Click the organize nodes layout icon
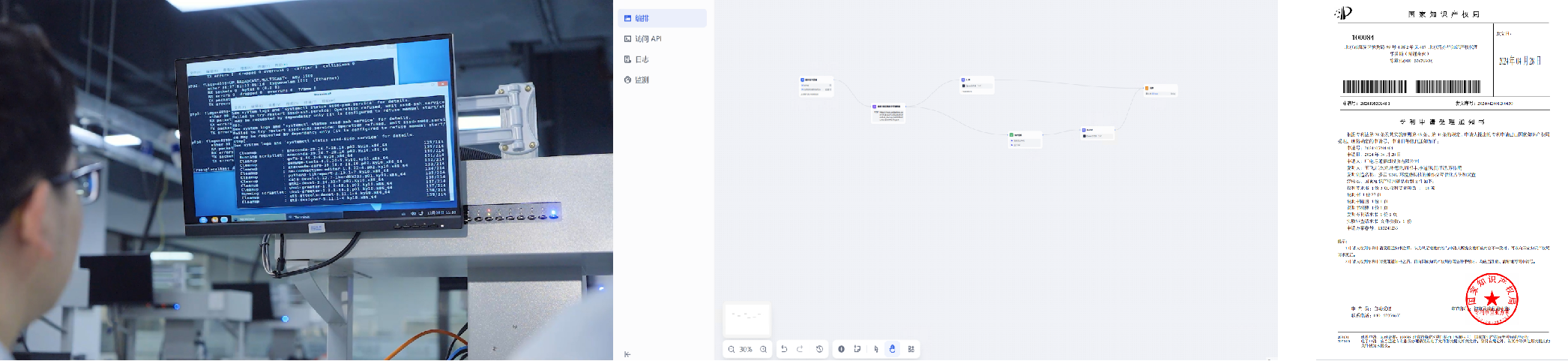 pos(911,349)
